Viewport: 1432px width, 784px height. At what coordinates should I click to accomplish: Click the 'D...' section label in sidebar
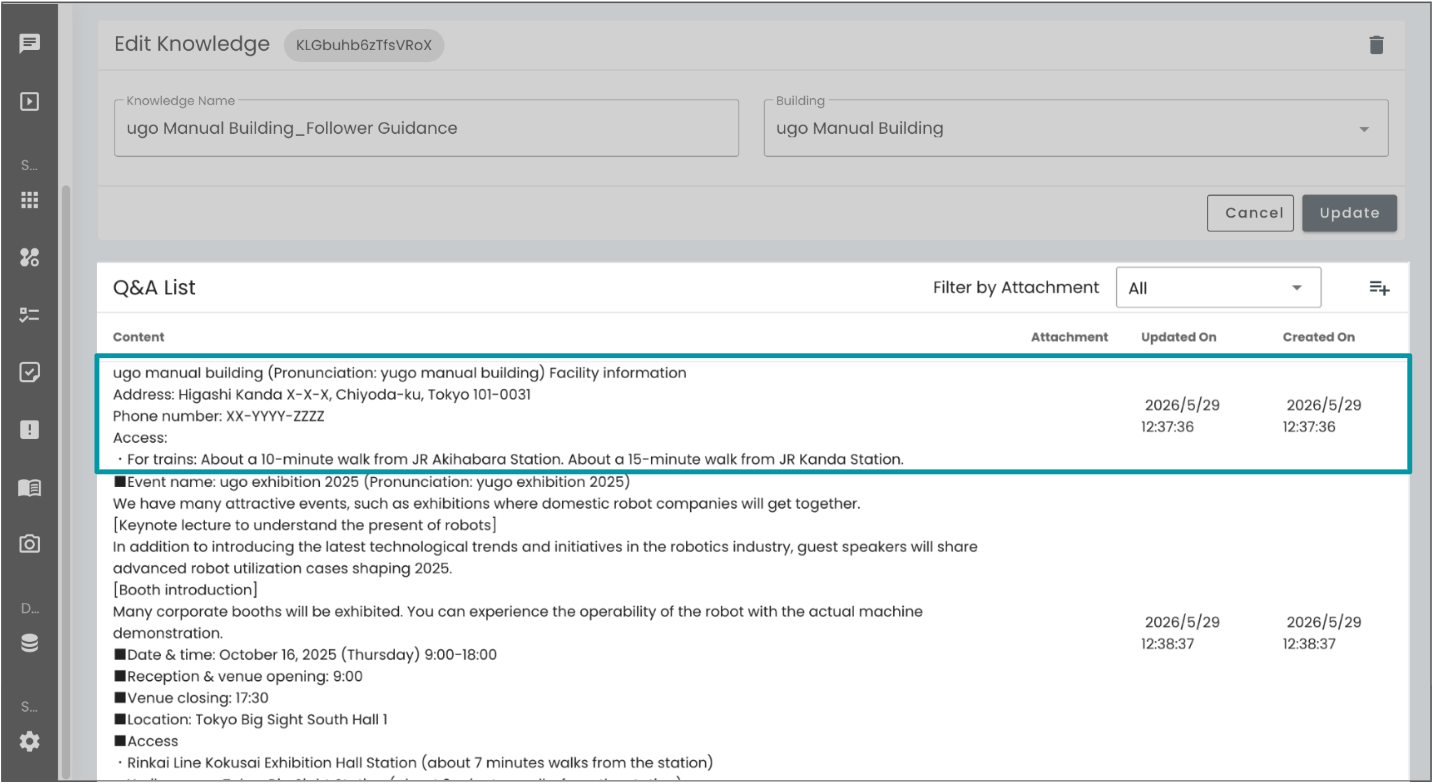tap(30, 608)
